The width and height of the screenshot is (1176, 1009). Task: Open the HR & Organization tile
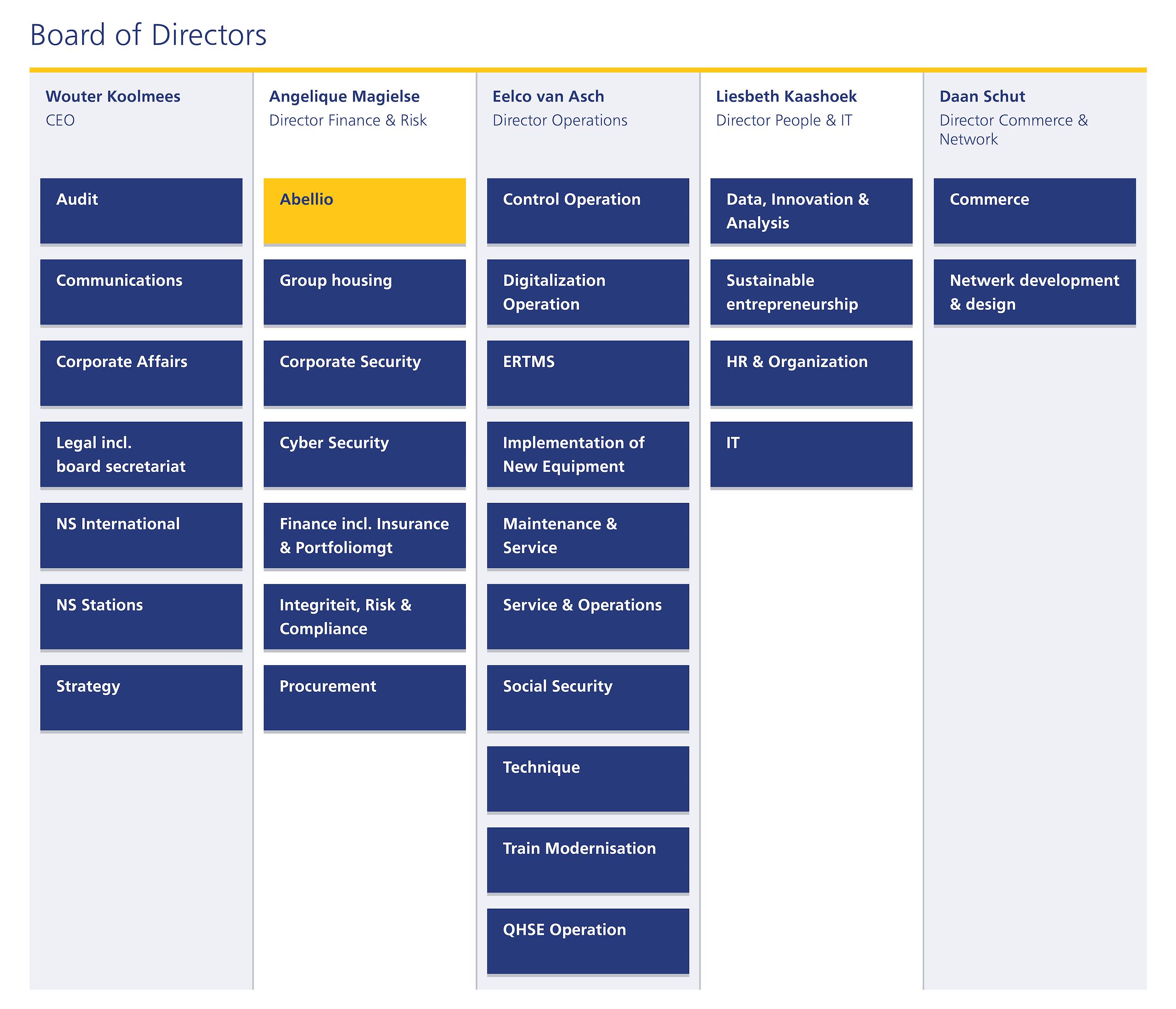coord(811,373)
